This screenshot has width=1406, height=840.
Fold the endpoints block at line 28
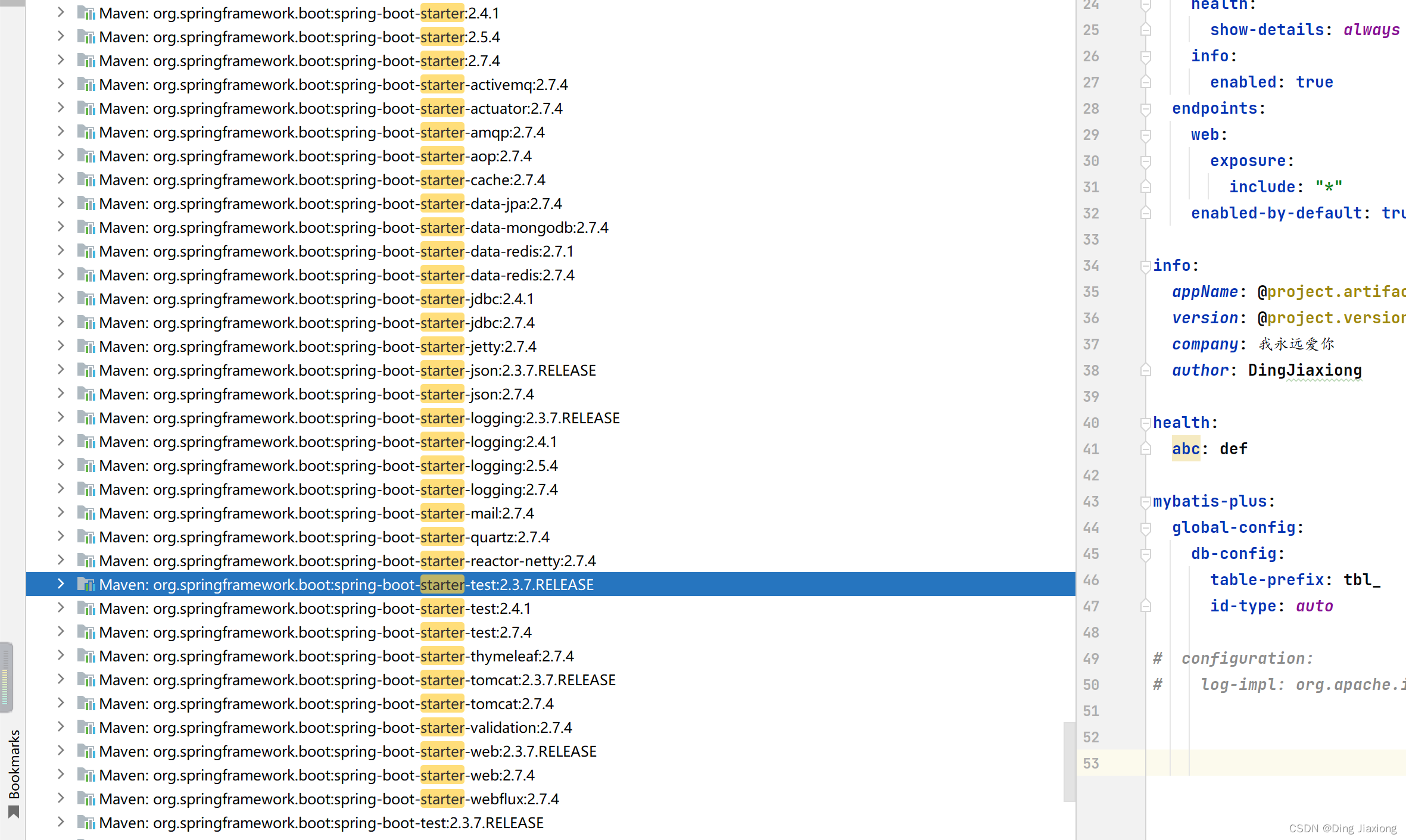1145,109
